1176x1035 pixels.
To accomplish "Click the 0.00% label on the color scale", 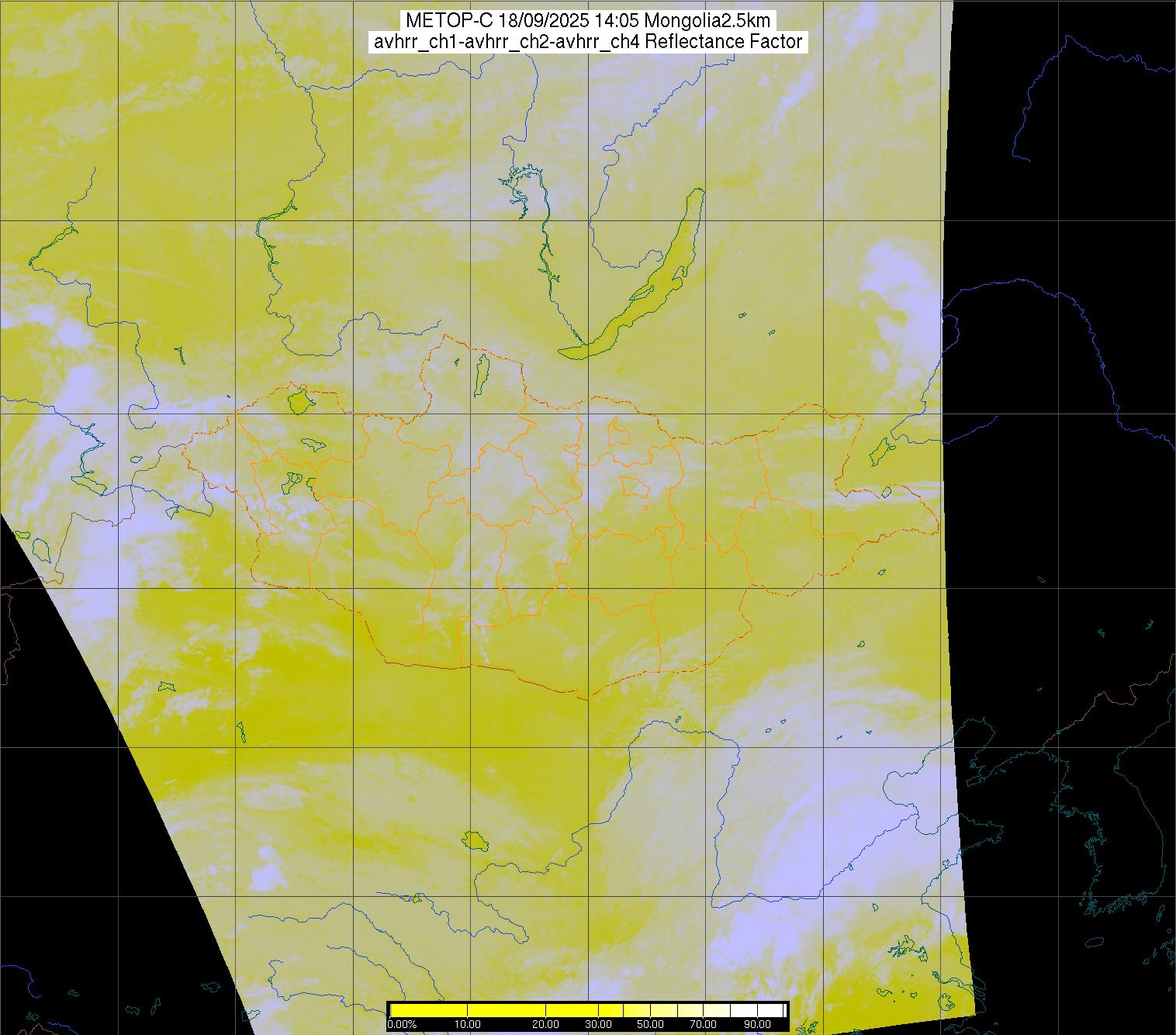I will [403, 1025].
